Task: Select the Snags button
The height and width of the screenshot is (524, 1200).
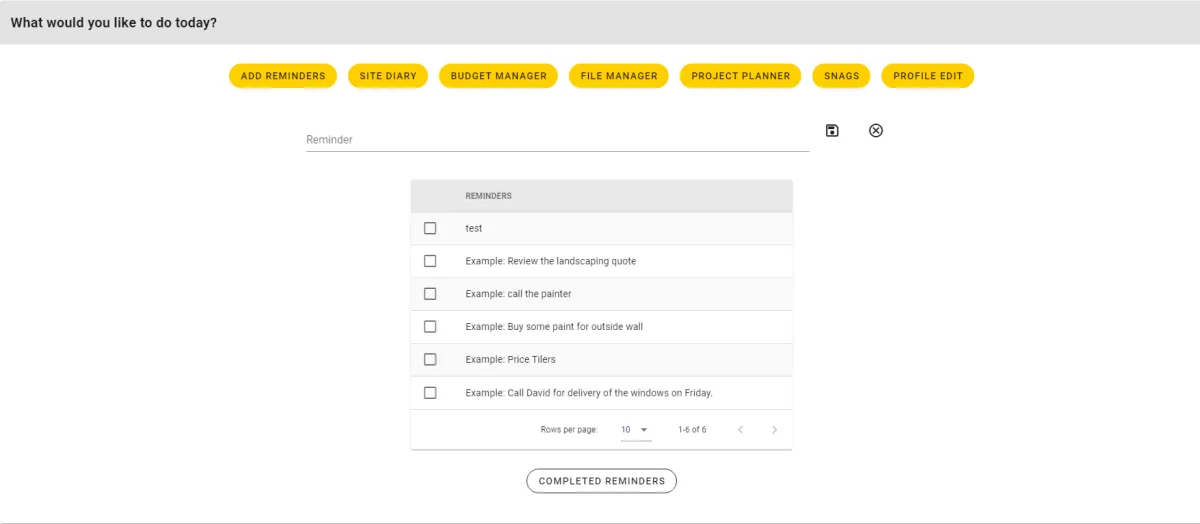Action: pos(841,76)
